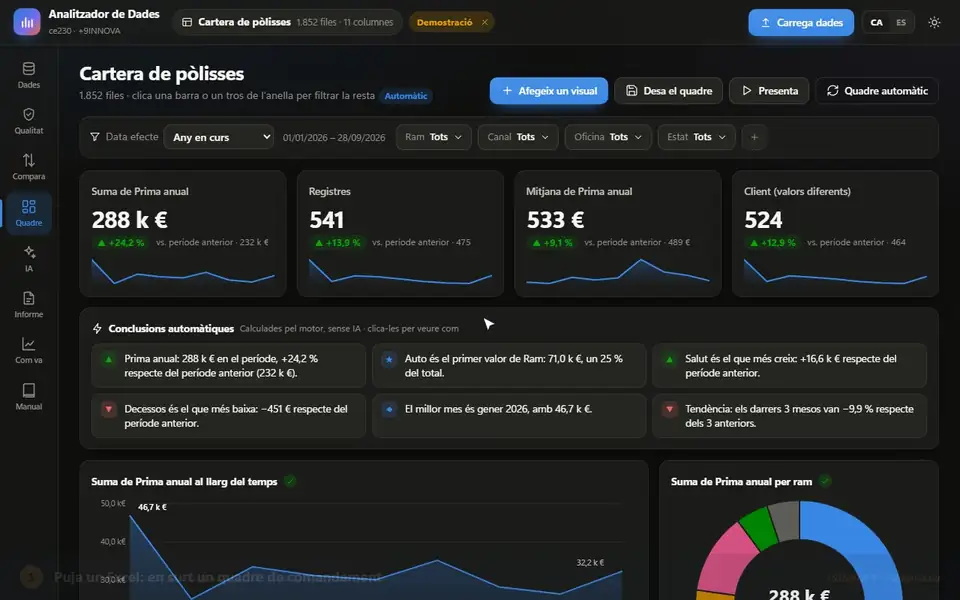Click the Carrega dades button
The image size is (960, 600).
pos(801,23)
